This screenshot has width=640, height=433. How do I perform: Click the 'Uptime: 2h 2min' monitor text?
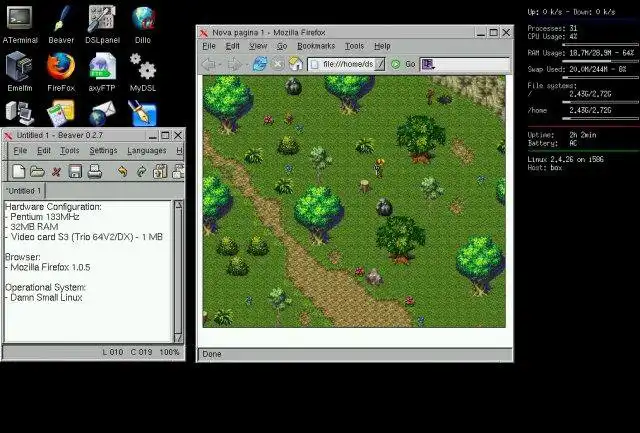(x=562, y=135)
